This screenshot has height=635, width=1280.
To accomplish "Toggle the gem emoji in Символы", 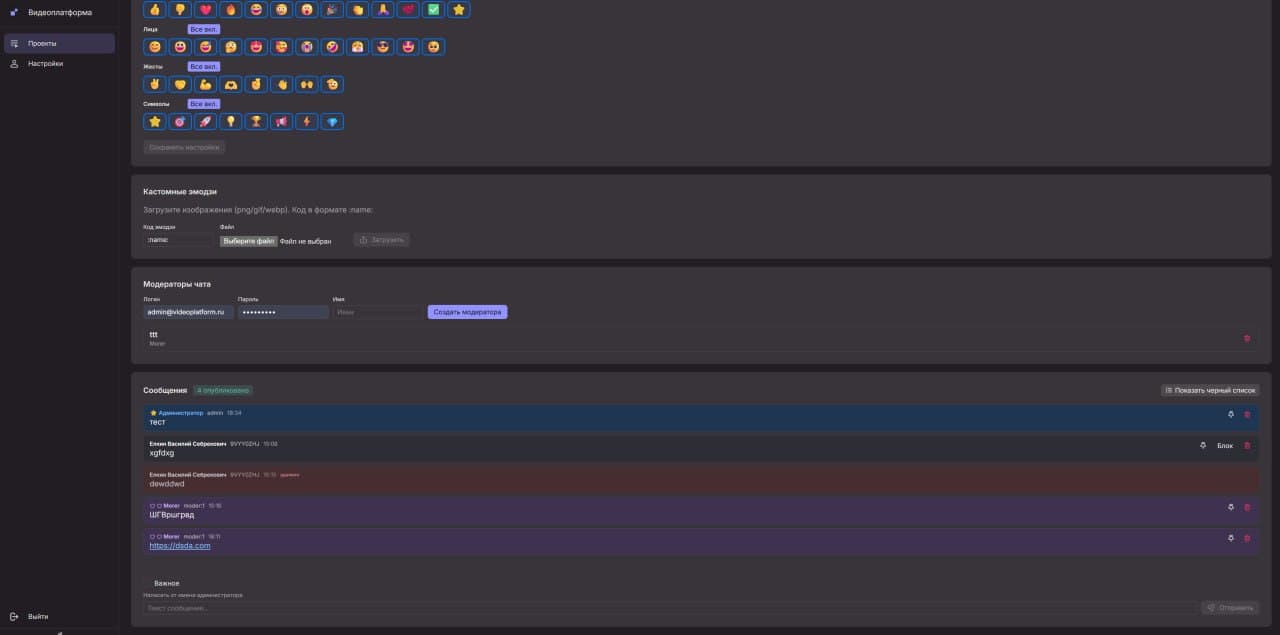I will 332,122.
